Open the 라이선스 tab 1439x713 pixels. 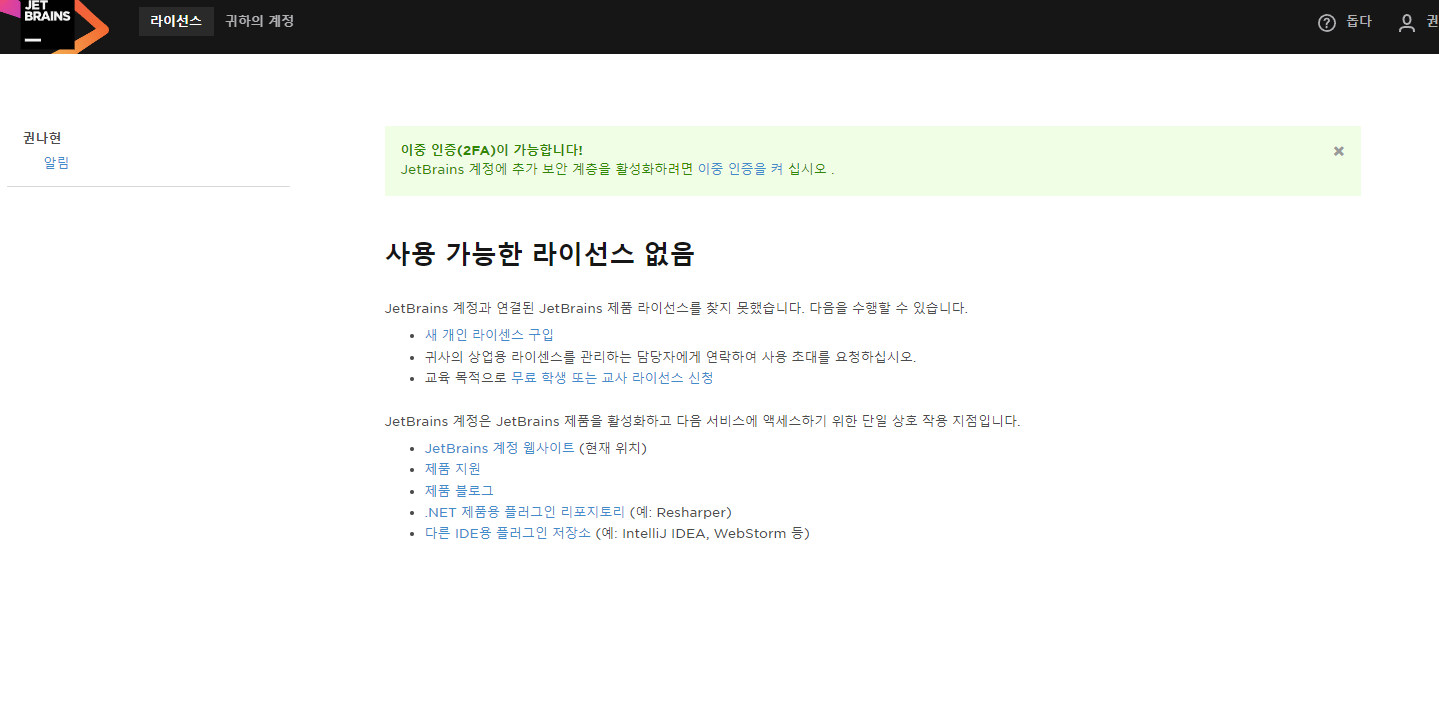click(176, 21)
